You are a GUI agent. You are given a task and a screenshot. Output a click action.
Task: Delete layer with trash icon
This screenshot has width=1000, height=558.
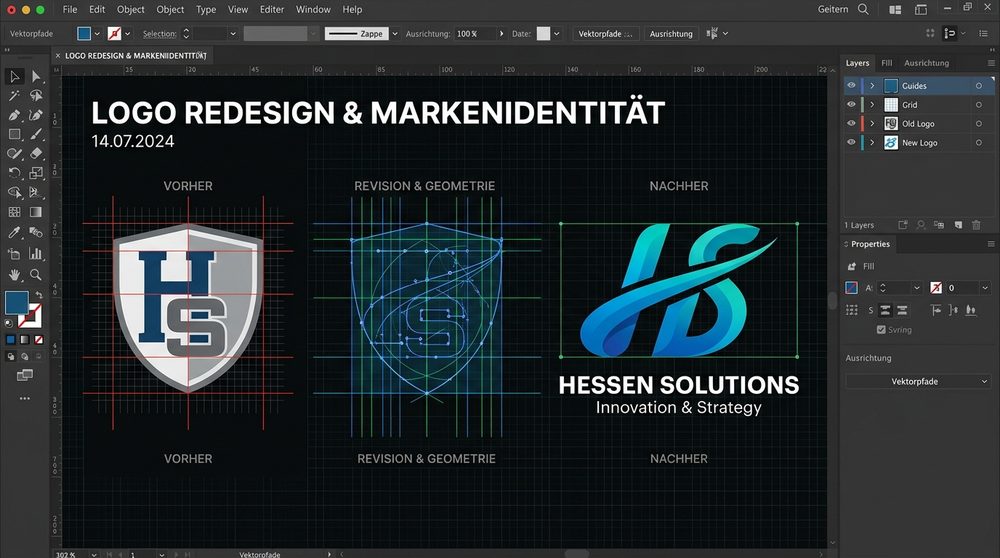click(x=976, y=225)
